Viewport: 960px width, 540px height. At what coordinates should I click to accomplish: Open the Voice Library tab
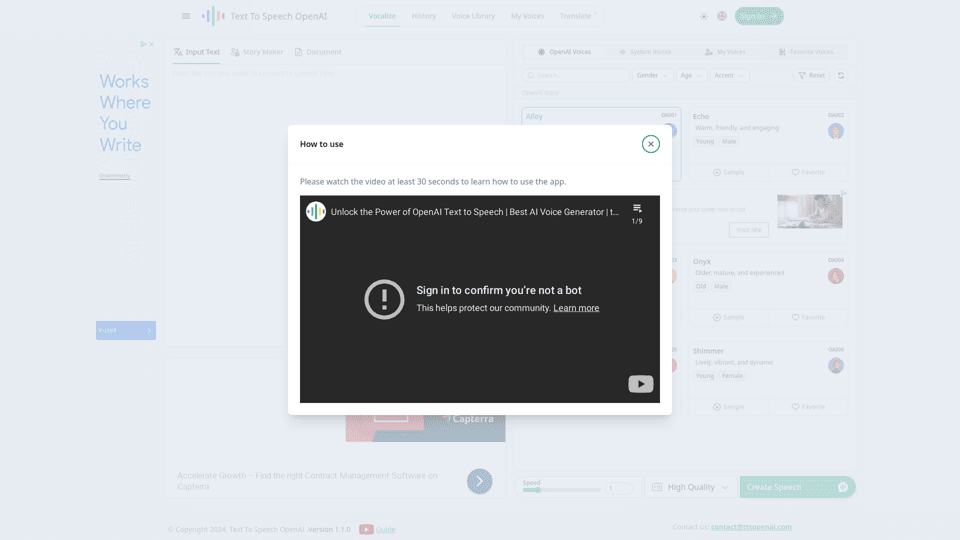473,16
